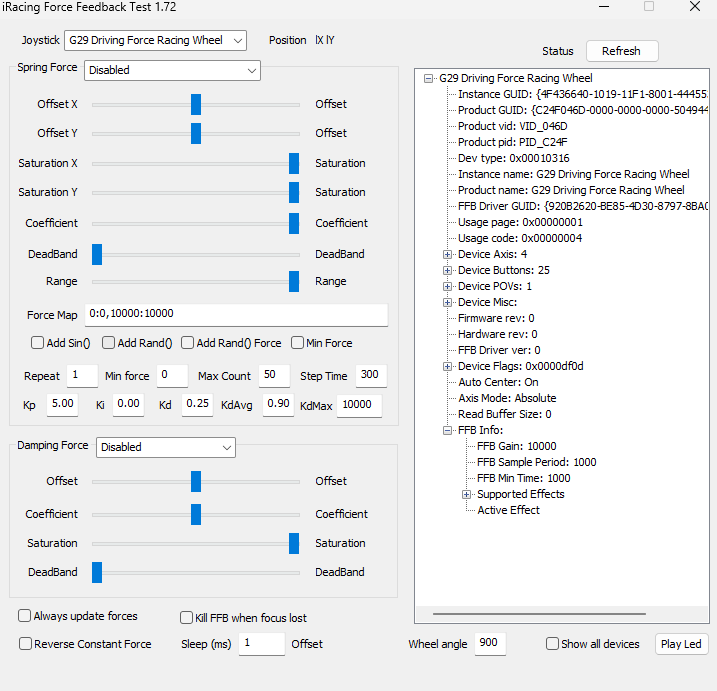The image size is (717, 691).
Task: Expand the Device Misc node
Action: tap(447, 302)
